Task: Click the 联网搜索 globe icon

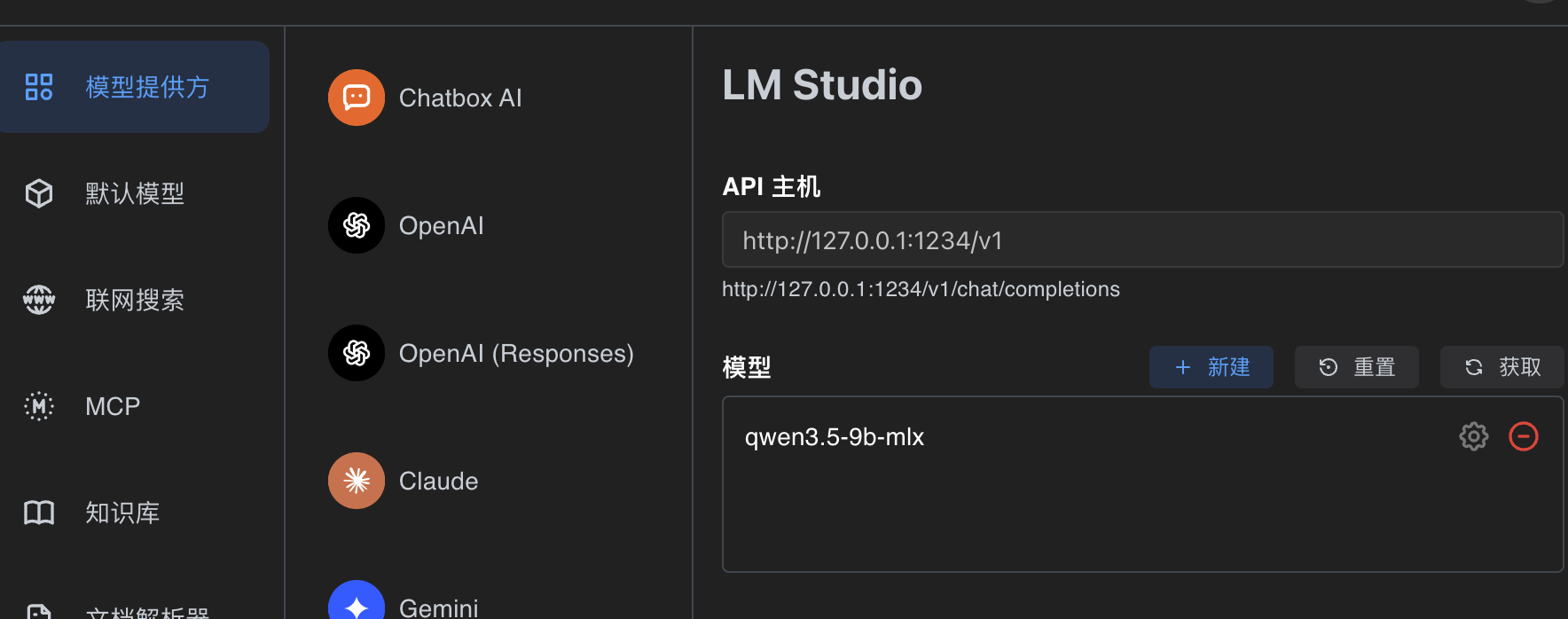Action: [x=39, y=300]
